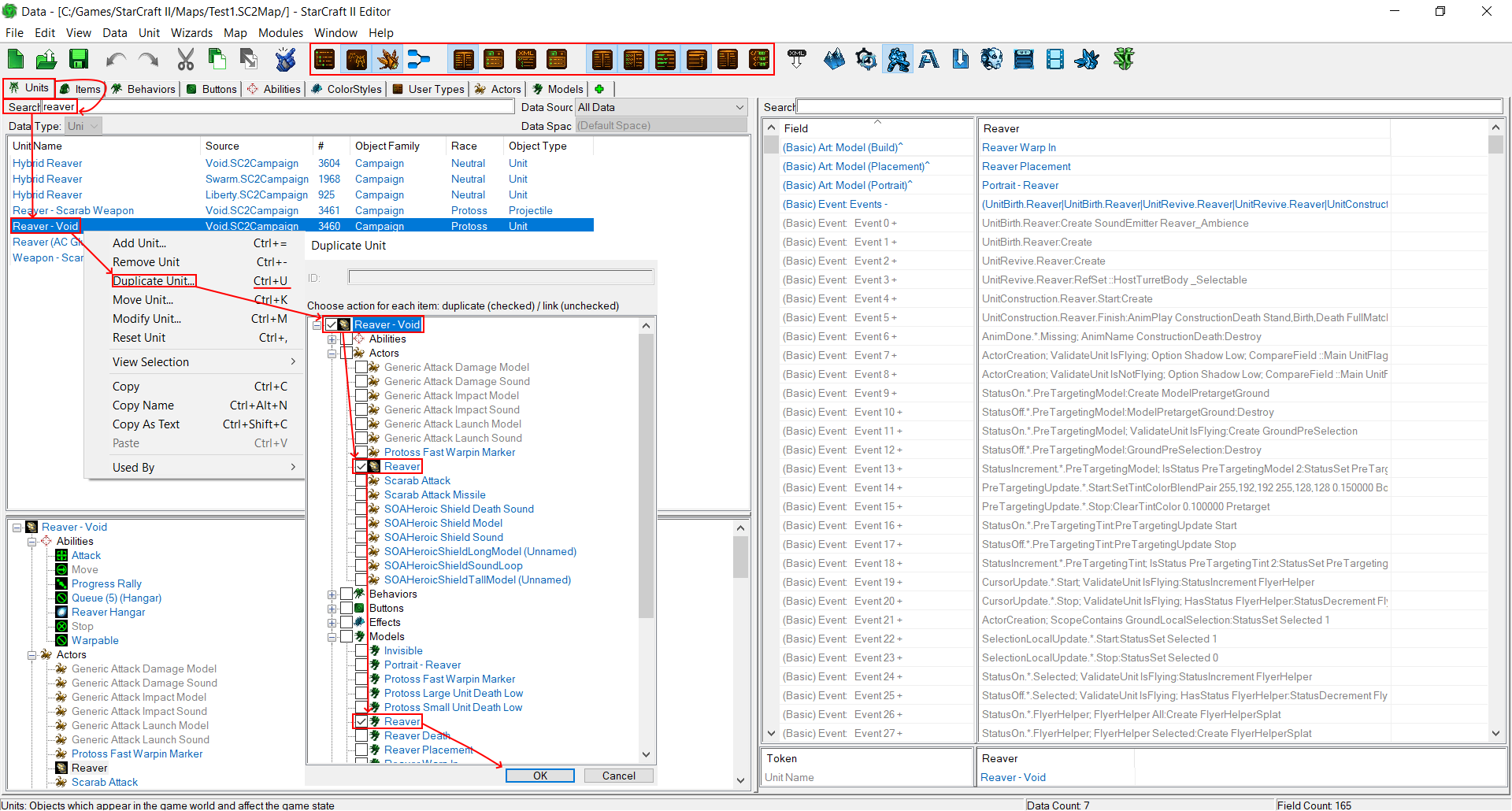Uncheck the Reaver - Void root checkbox
This screenshot has height=811, width=1512.
tap(332, 325)
